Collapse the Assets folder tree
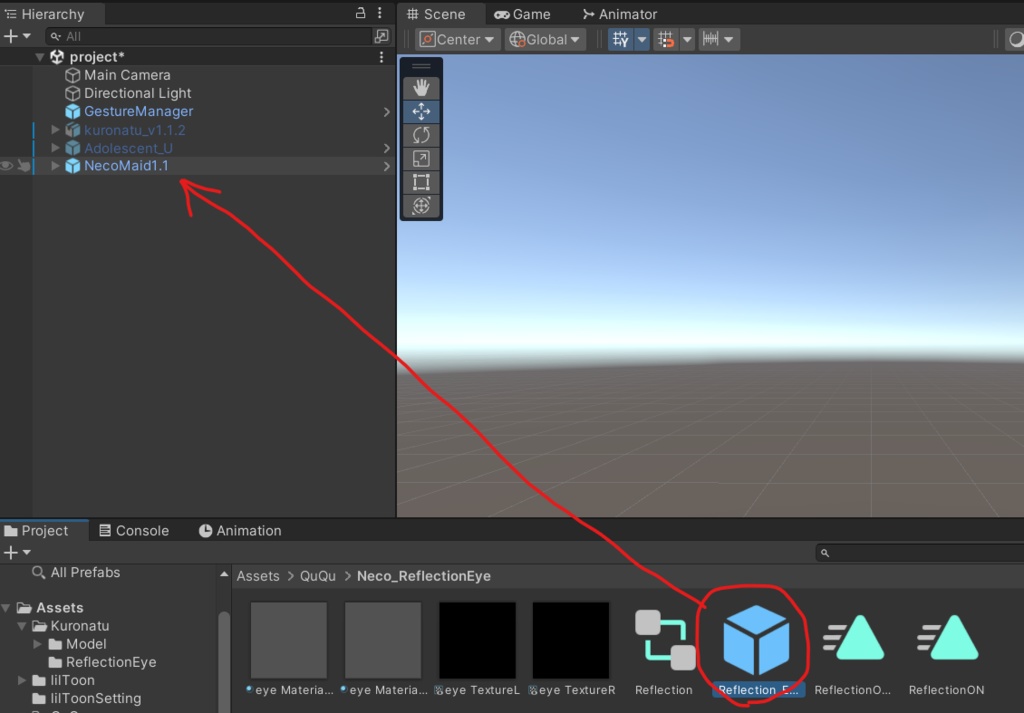 [x=6, y=608]
